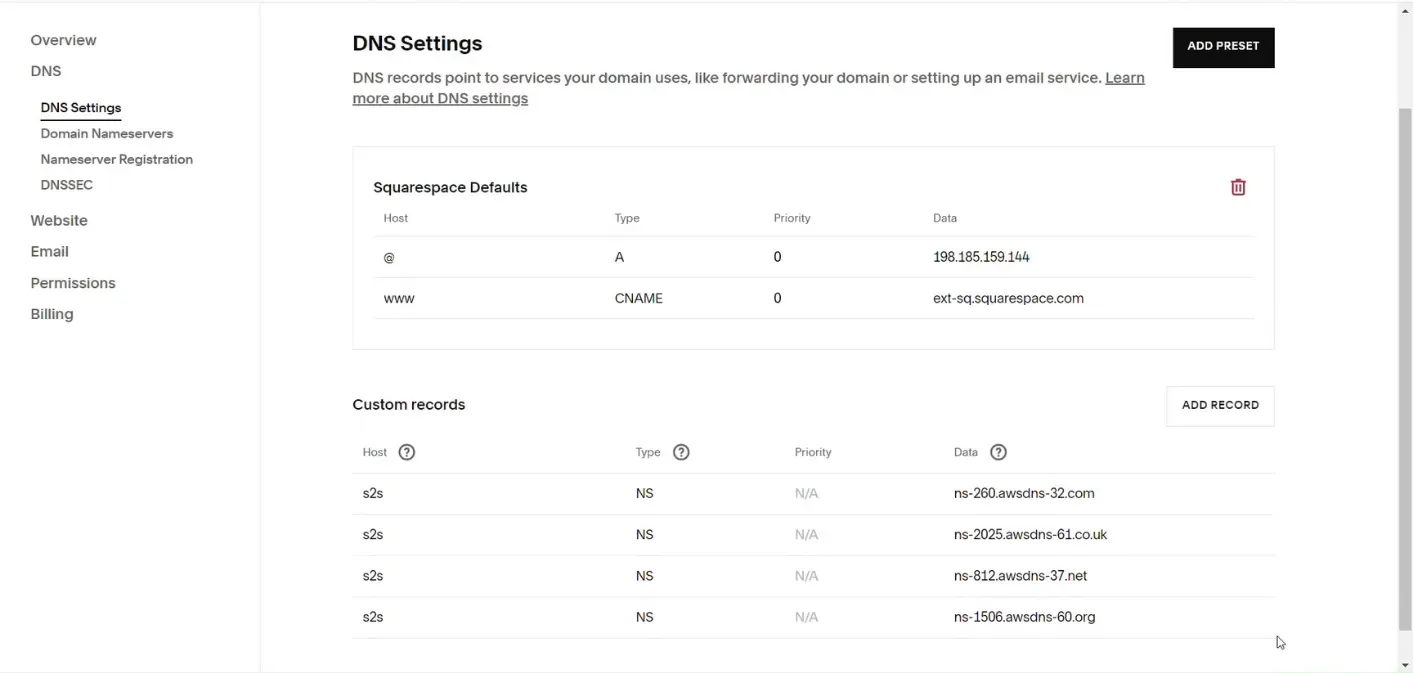Open the Type column help icon

[x=681, y=452]
